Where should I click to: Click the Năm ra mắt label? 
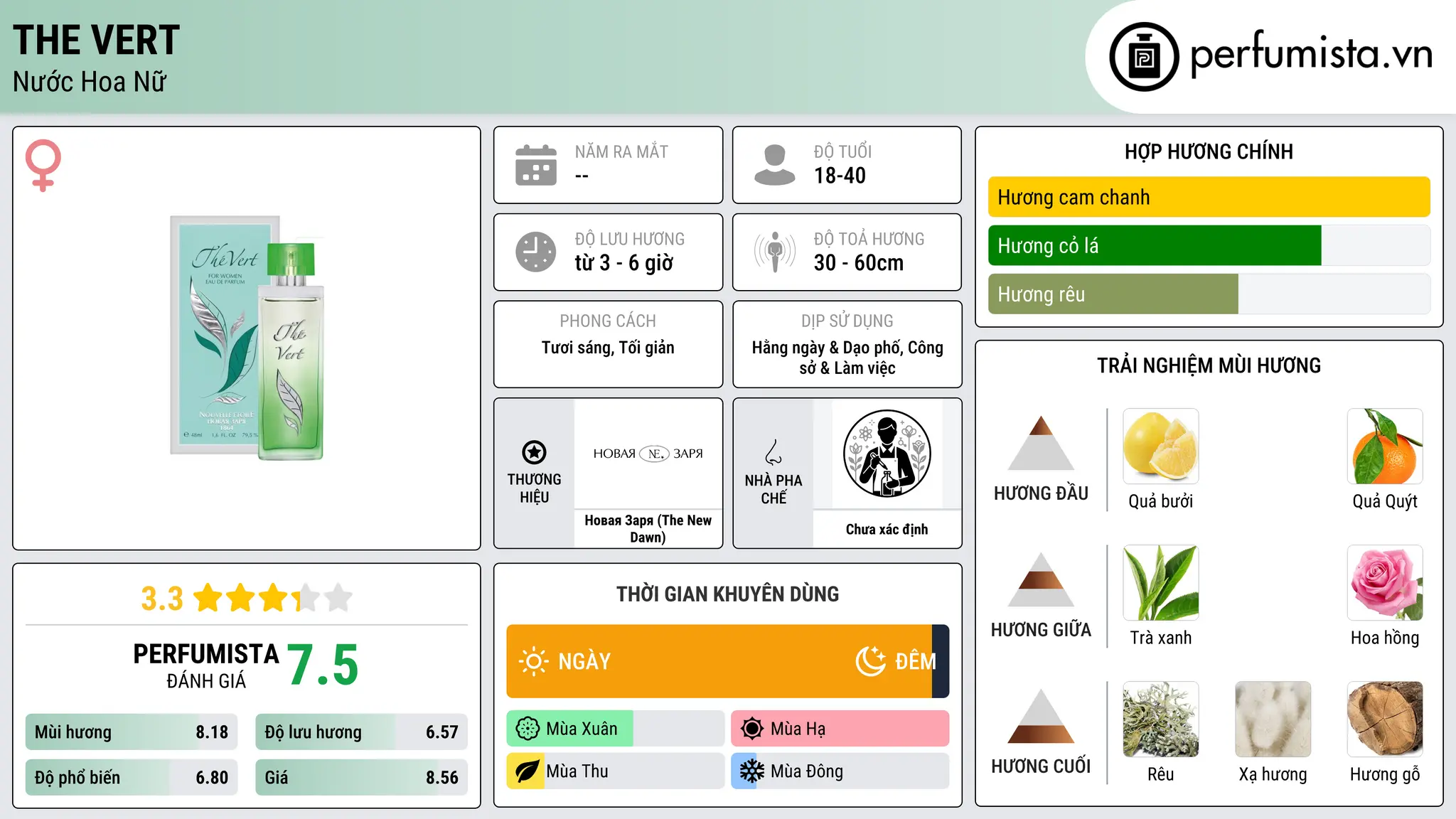click(621, 151)
